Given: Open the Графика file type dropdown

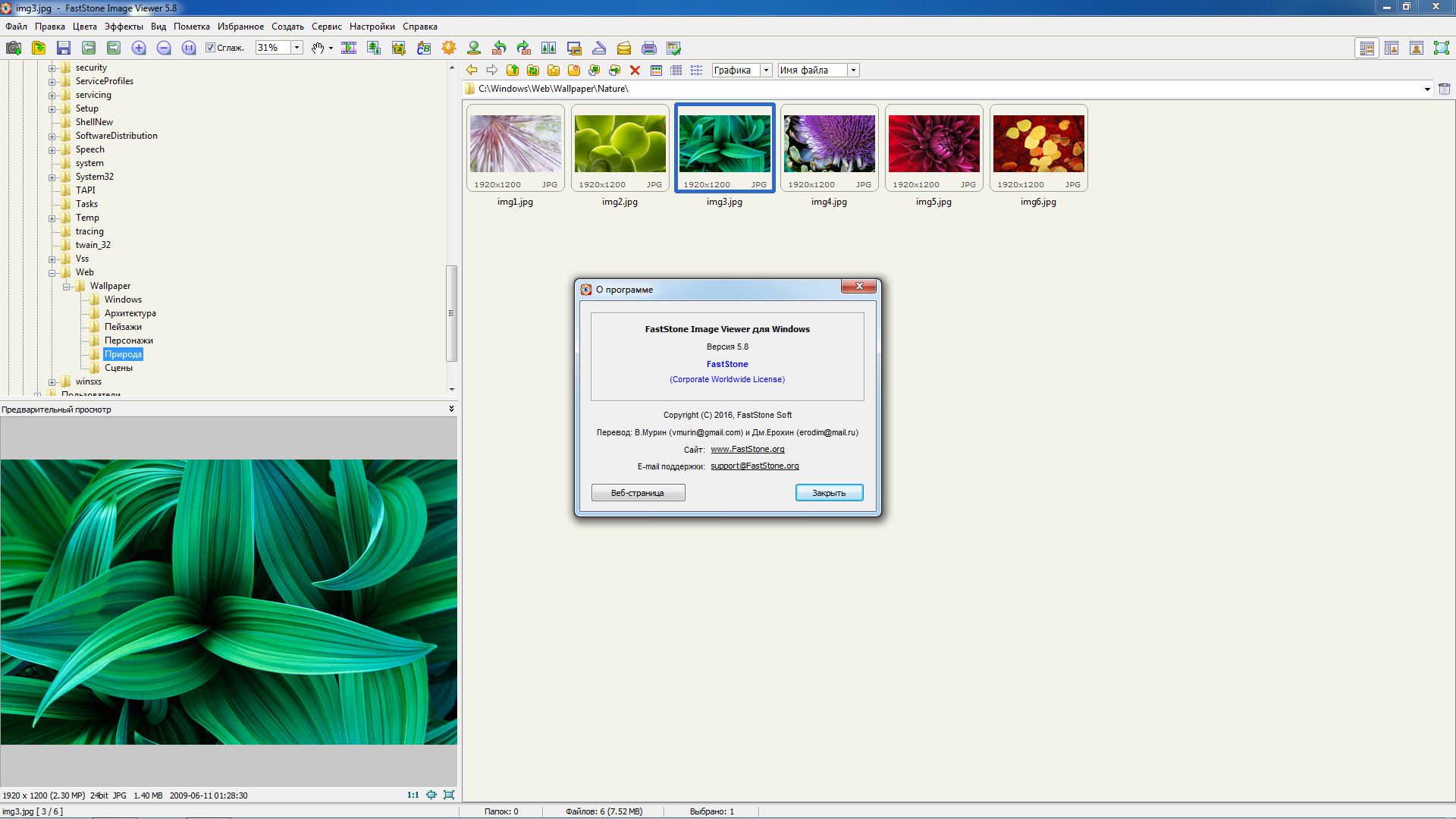Looking at the screenshot, I should pyautogui.click(x=766, y=70).
